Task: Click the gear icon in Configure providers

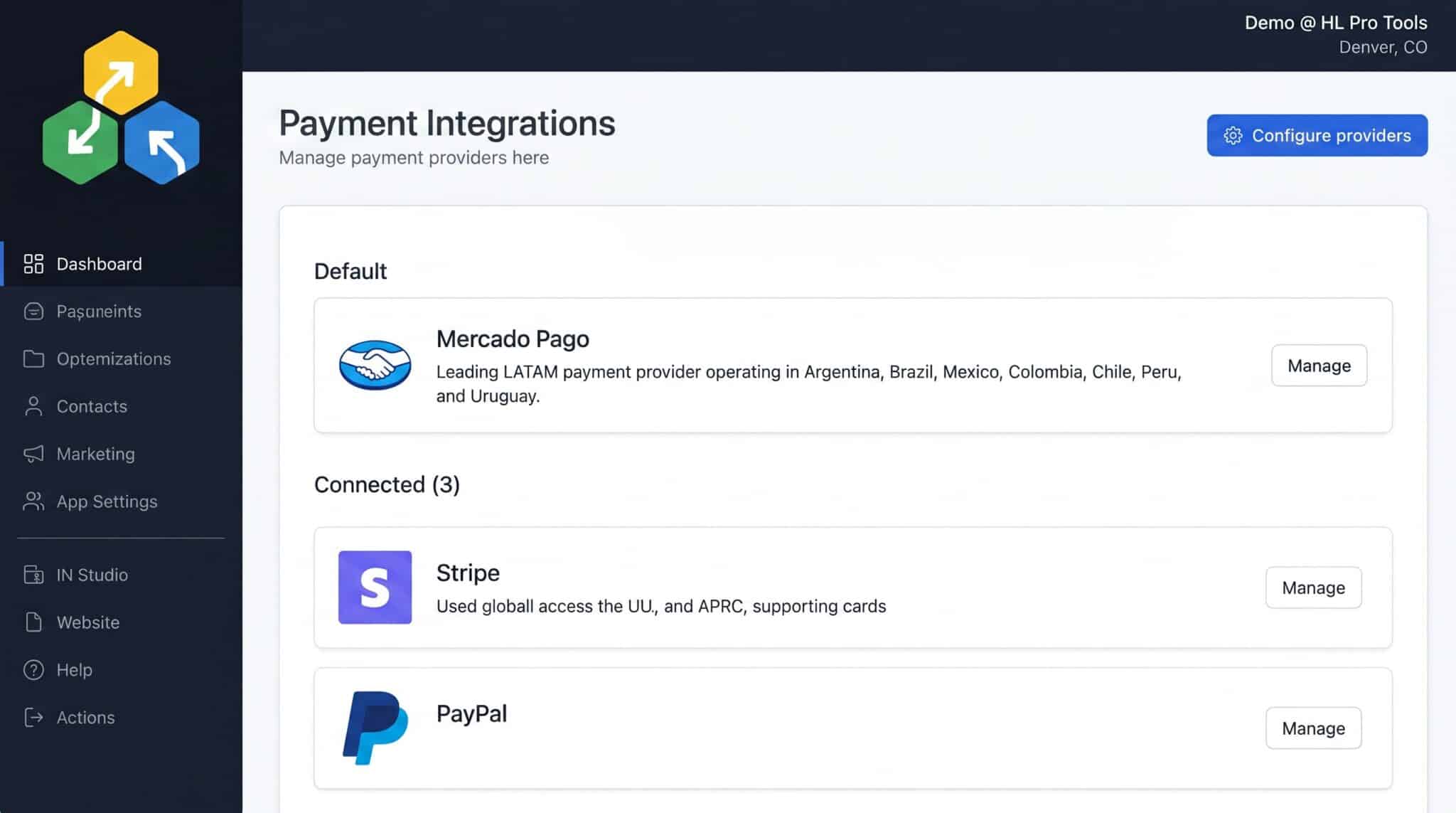Action: coord(1233,135)
